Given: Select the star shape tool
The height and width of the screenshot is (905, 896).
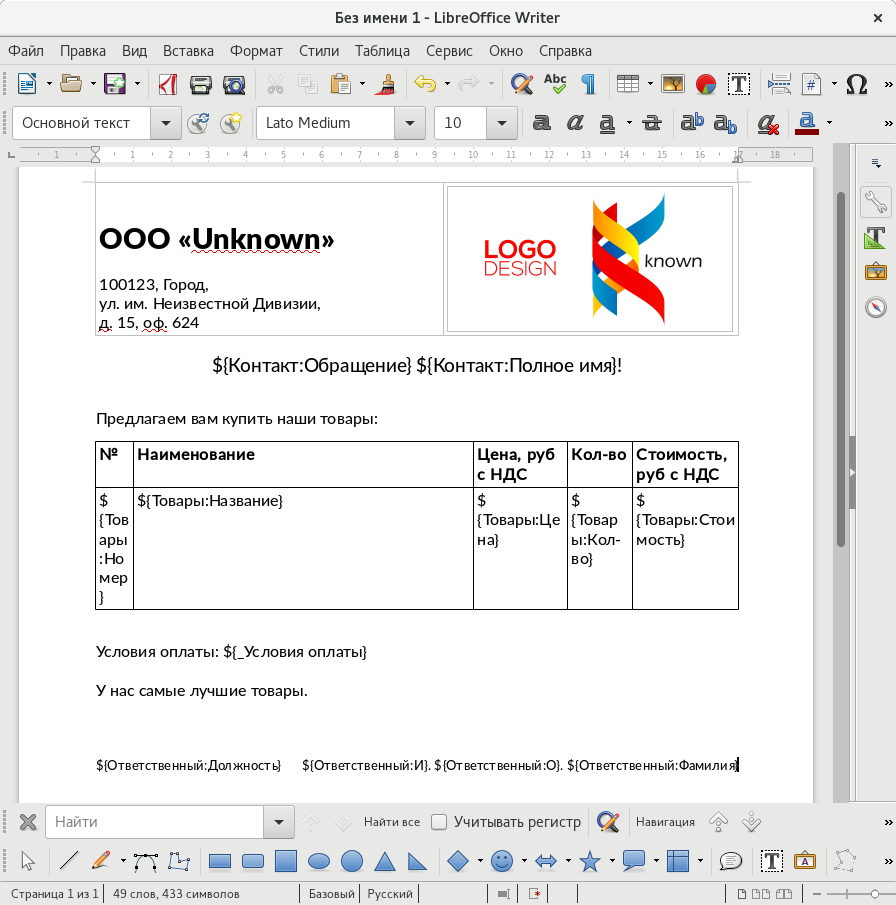Looking at the screenshot, I should 590,860.
